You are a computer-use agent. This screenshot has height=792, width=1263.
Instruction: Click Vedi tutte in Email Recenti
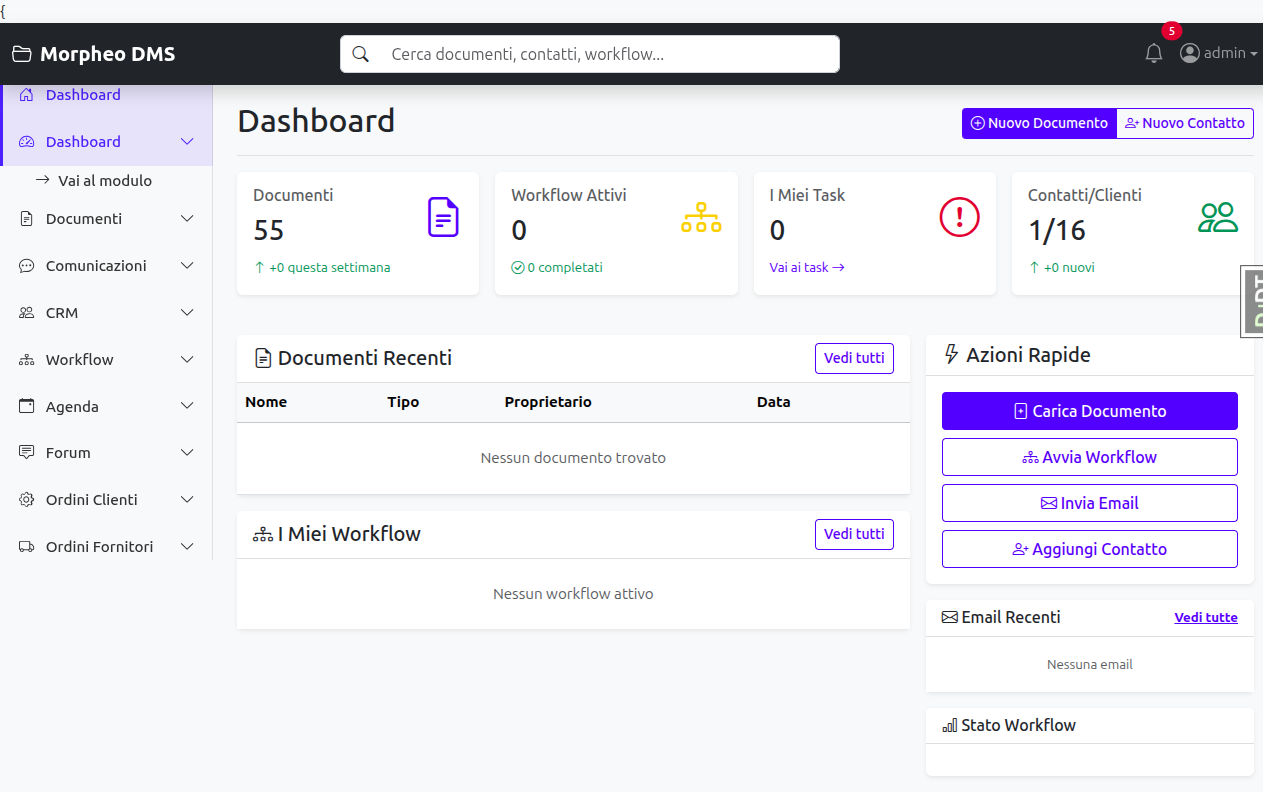pos(1205,617)
